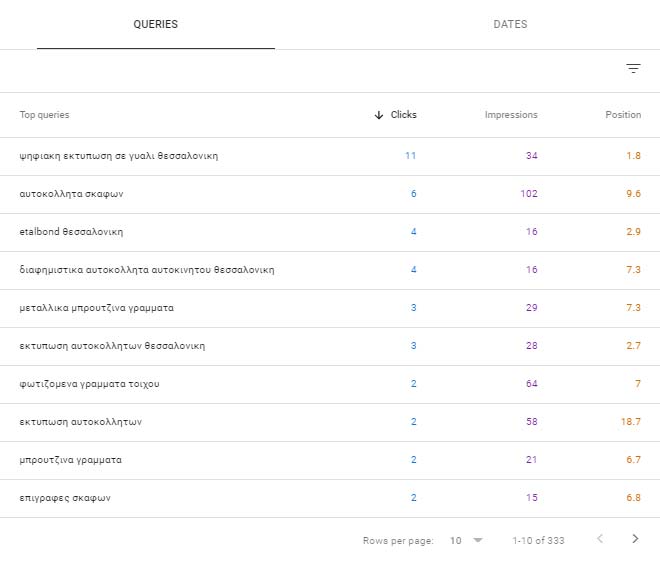Viewport: 660px width, 562px height.
Task: Select query 'ψηφιακη εκτυπωση σε γυαλι θεσσαλονικη'
Action: 119,156
